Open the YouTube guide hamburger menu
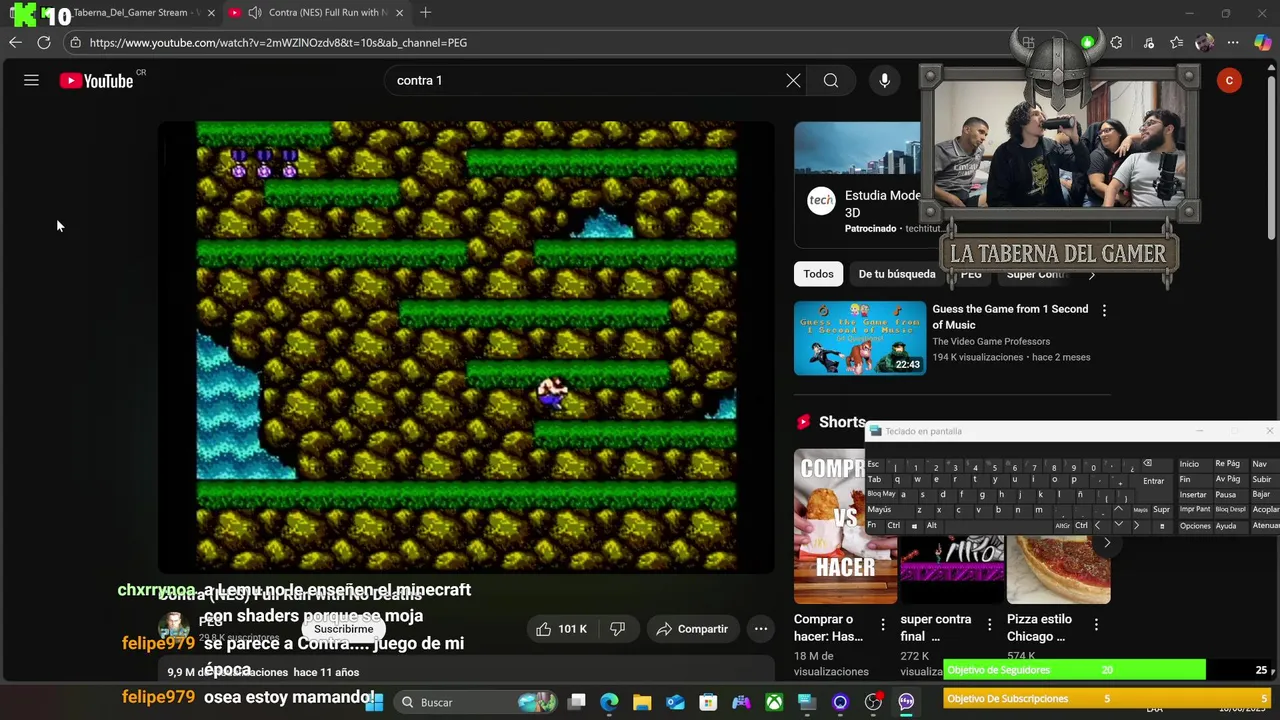Viewport: 1280px width, 720px height. coord(31,80)
